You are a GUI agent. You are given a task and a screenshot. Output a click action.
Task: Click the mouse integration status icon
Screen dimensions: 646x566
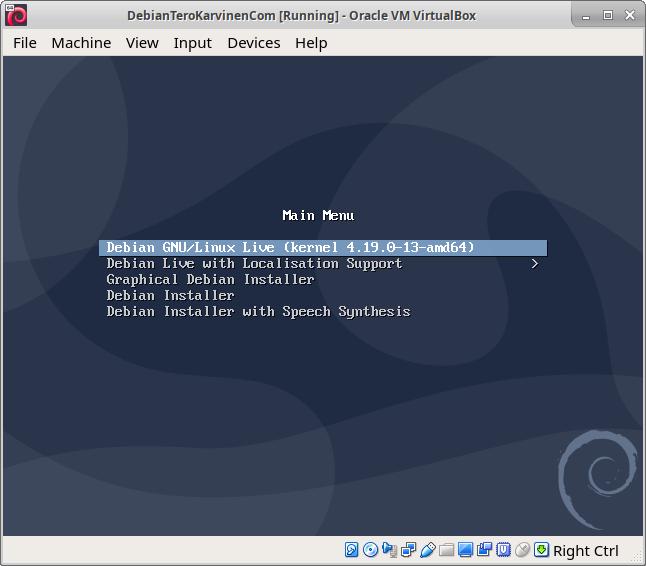(x=523, y=550)
